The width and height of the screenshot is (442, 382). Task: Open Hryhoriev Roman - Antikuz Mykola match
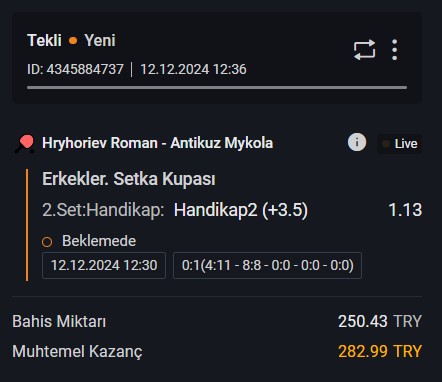pos(157,143)
